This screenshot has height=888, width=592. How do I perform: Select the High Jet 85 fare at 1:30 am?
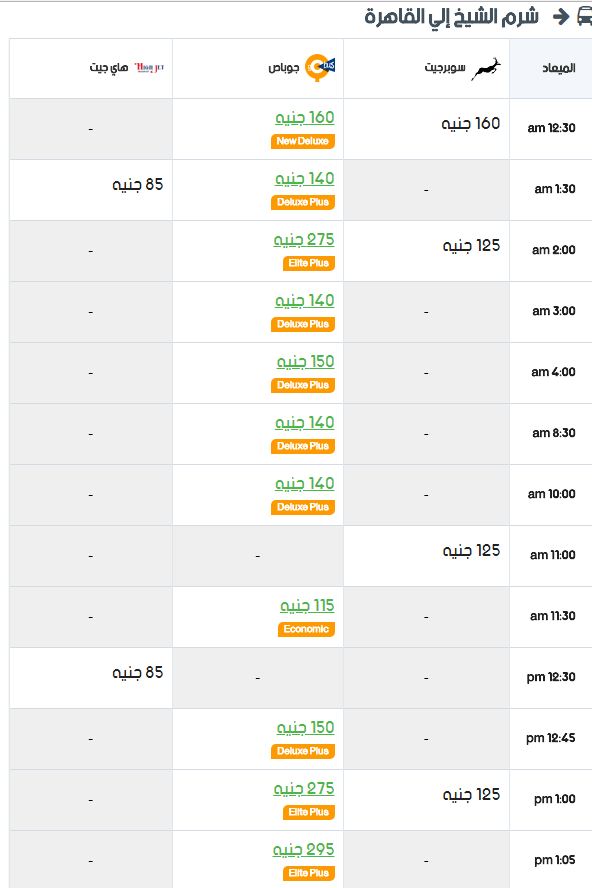[x=138, y=184]
